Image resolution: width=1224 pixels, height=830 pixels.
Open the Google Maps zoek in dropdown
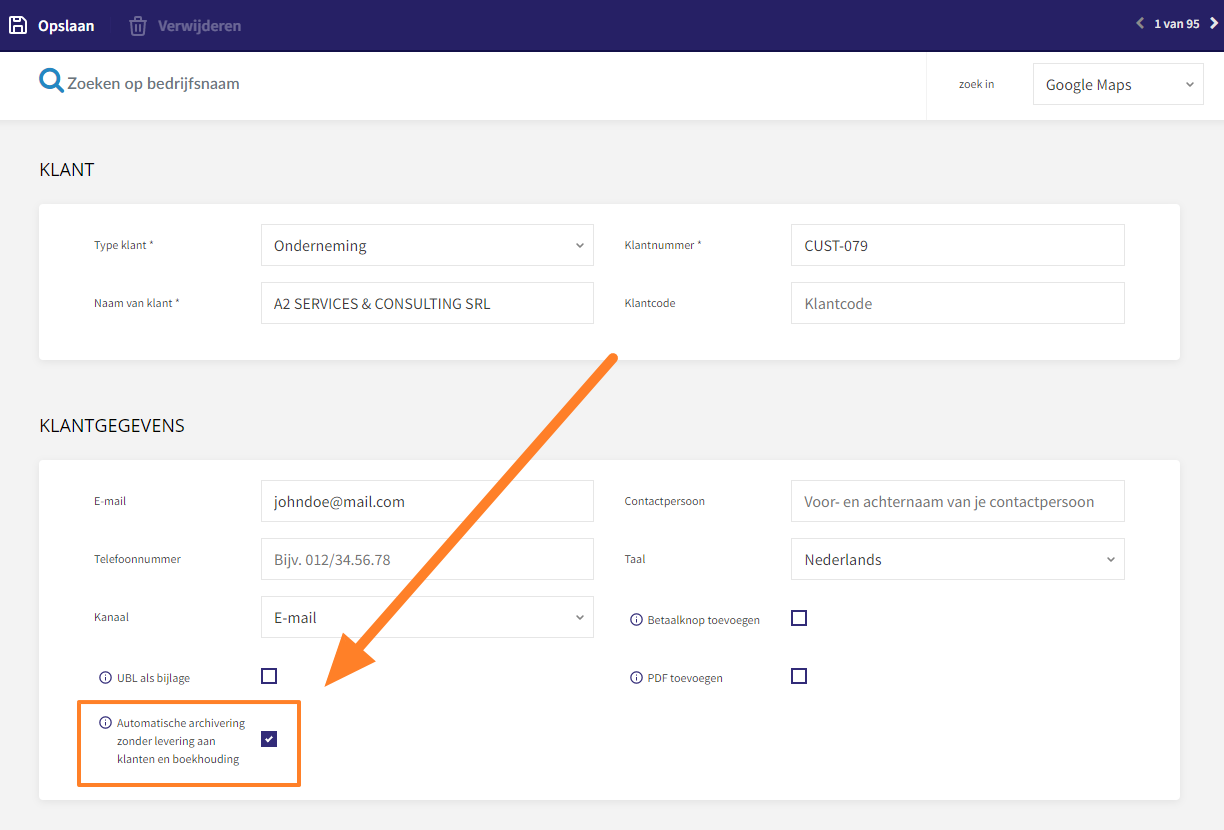[1118, 85]
